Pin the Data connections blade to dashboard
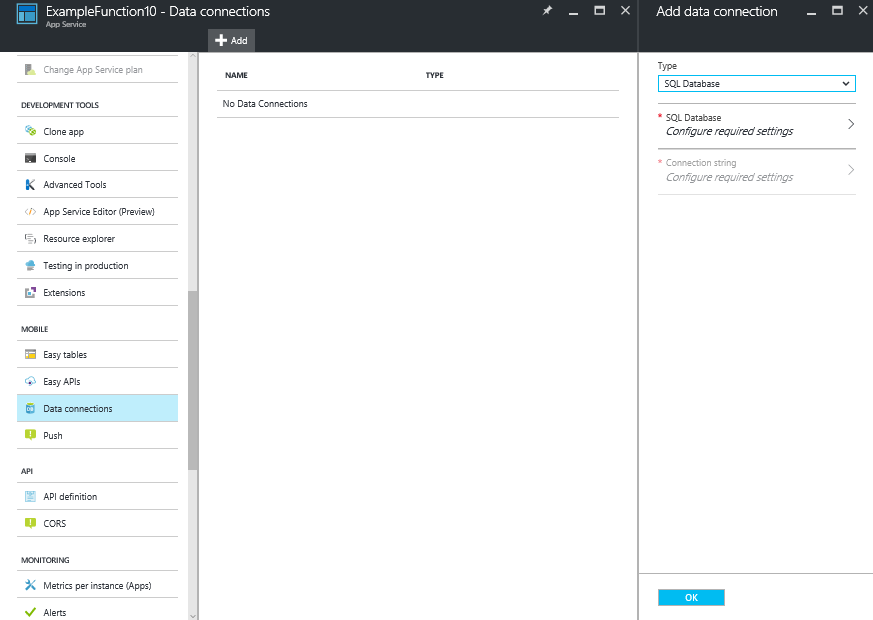Image resolution: width=873 pixels, height=620 pixels. (547, 11)
